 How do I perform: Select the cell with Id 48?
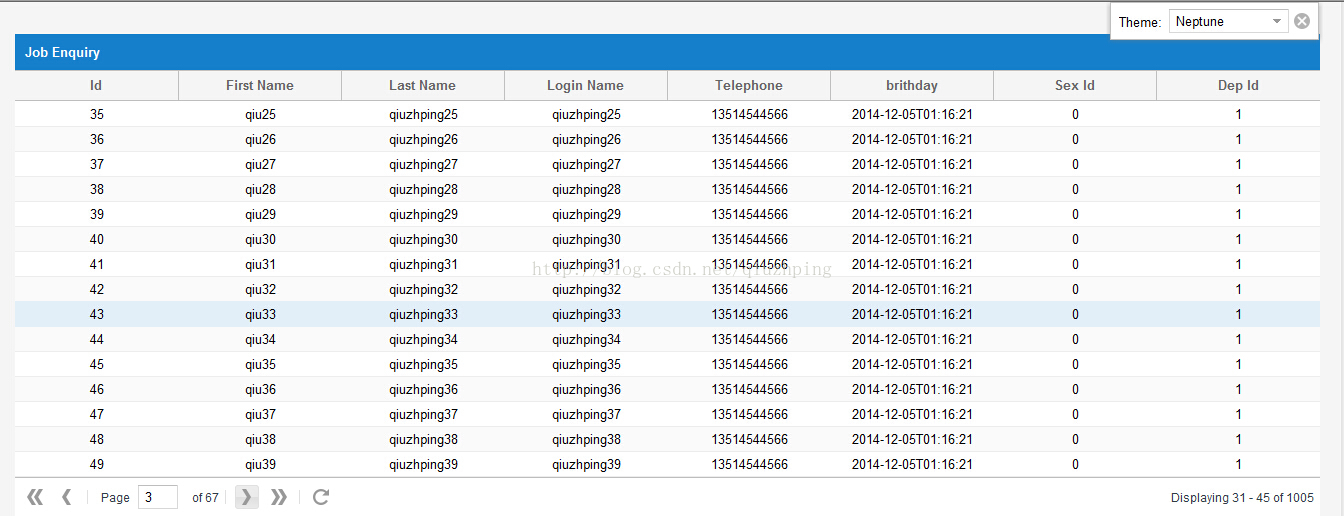tap(96, 439)
